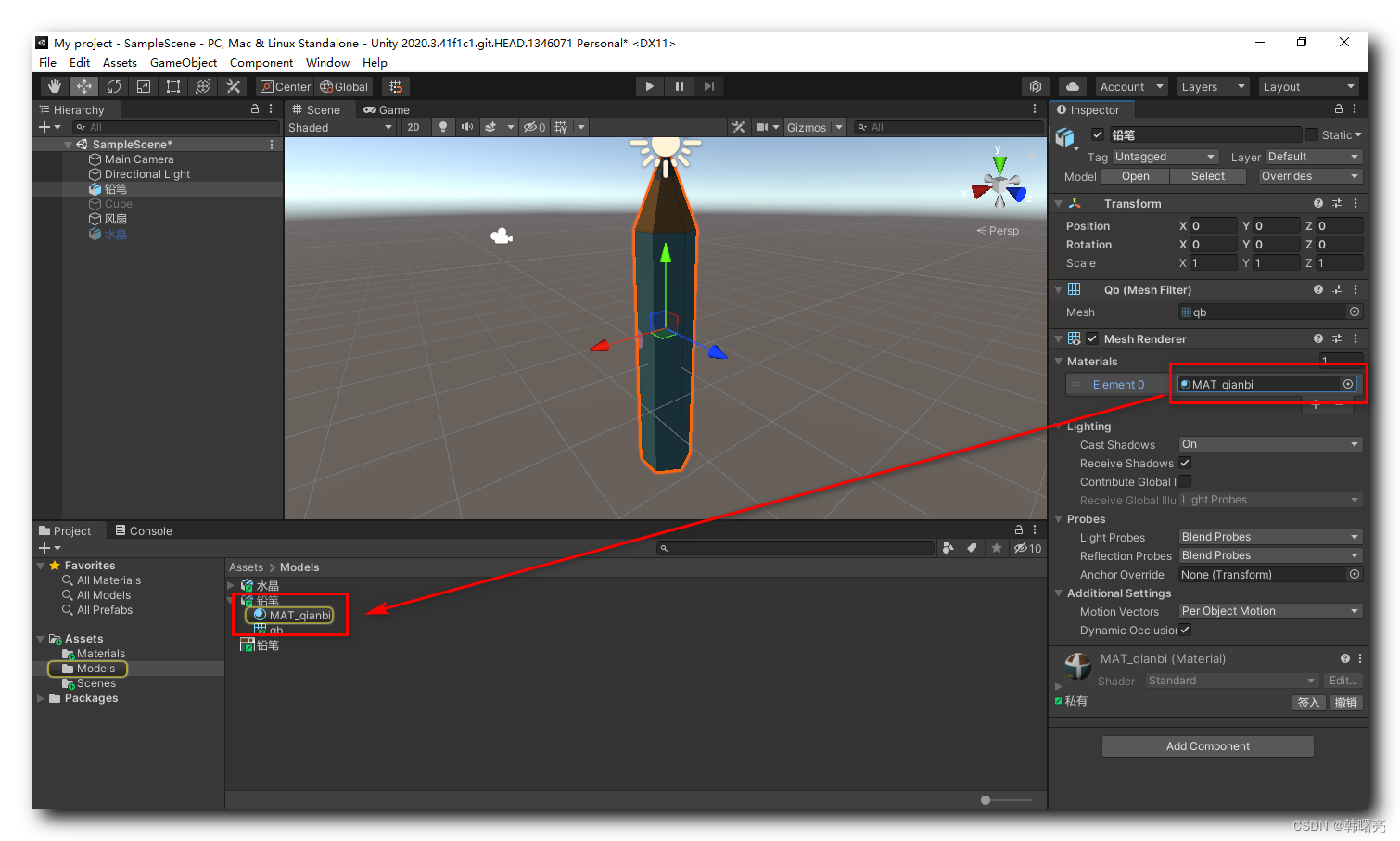Click Select to highlight the prefab asset

(x=1207, y=175)
